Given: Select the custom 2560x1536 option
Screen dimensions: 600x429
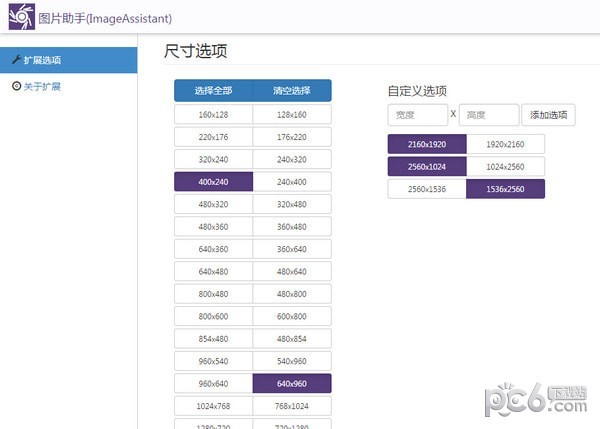Looking at the screenshot, I should pos(427,189).
